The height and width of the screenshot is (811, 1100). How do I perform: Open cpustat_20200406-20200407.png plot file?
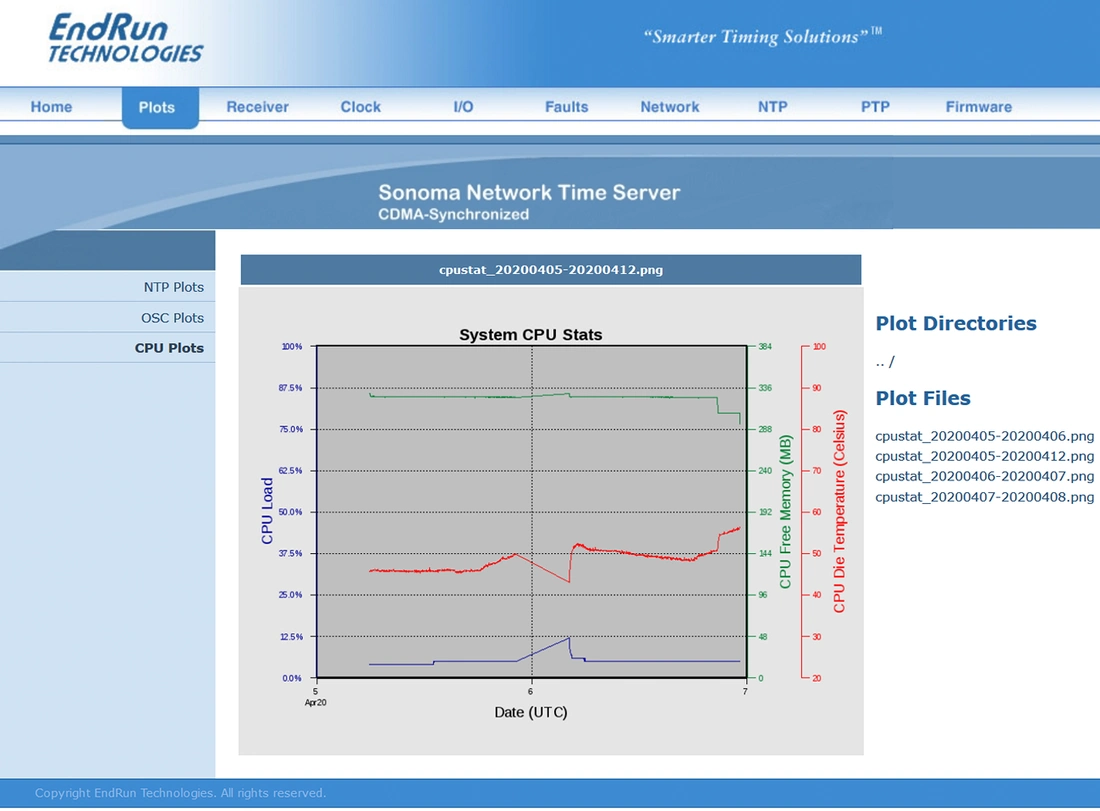pos(984,476)
